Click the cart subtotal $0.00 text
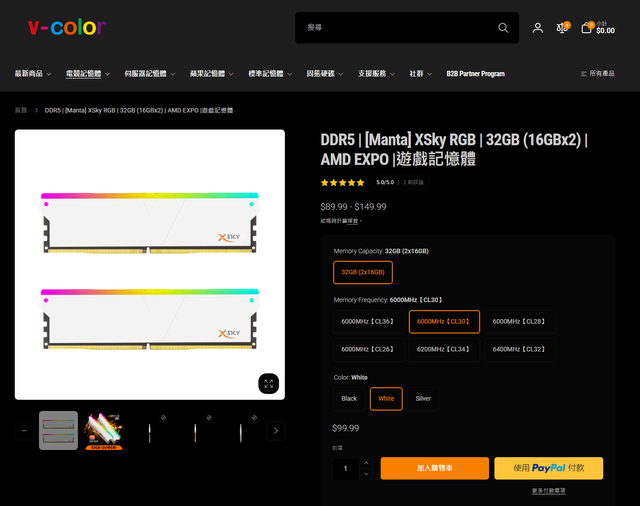This screenshot has height=506, width=640. 605,31
